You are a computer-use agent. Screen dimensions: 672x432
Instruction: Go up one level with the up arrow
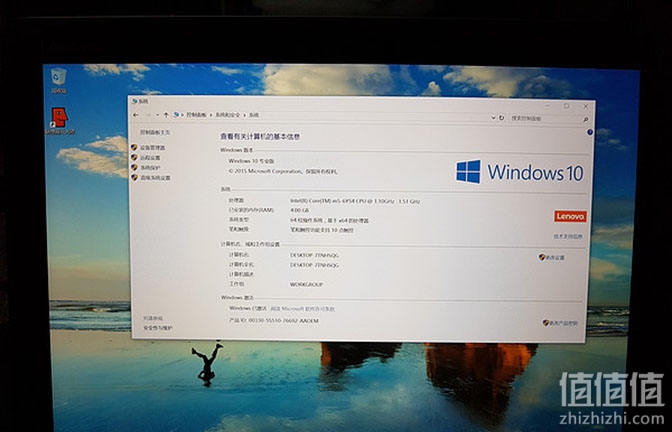166,115
